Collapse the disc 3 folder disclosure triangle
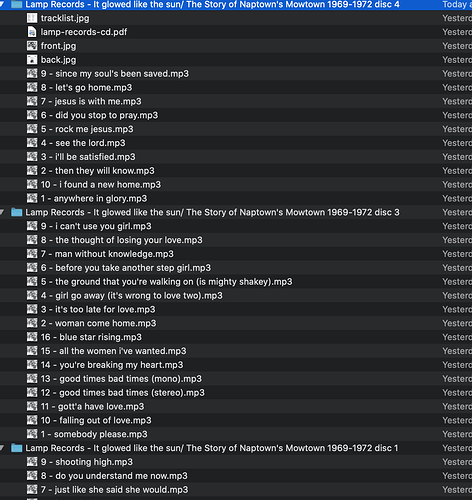 (x=2, y=212)
